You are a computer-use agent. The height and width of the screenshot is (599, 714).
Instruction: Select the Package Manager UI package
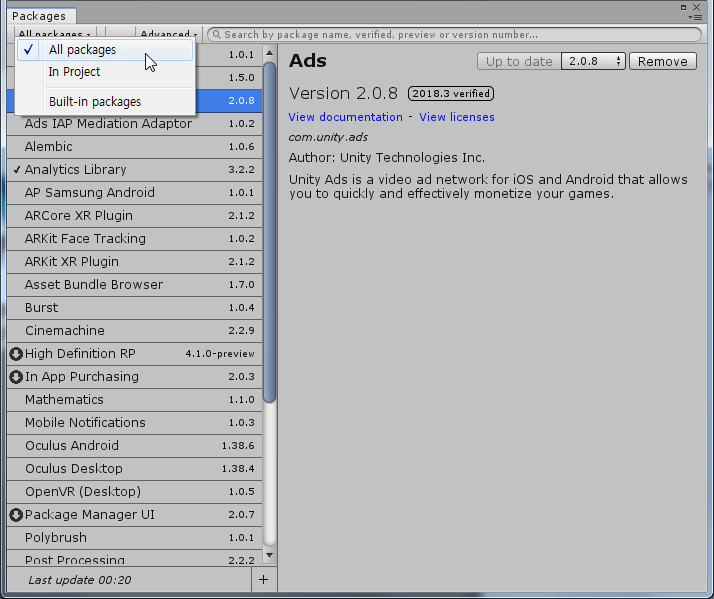point(135,515)
